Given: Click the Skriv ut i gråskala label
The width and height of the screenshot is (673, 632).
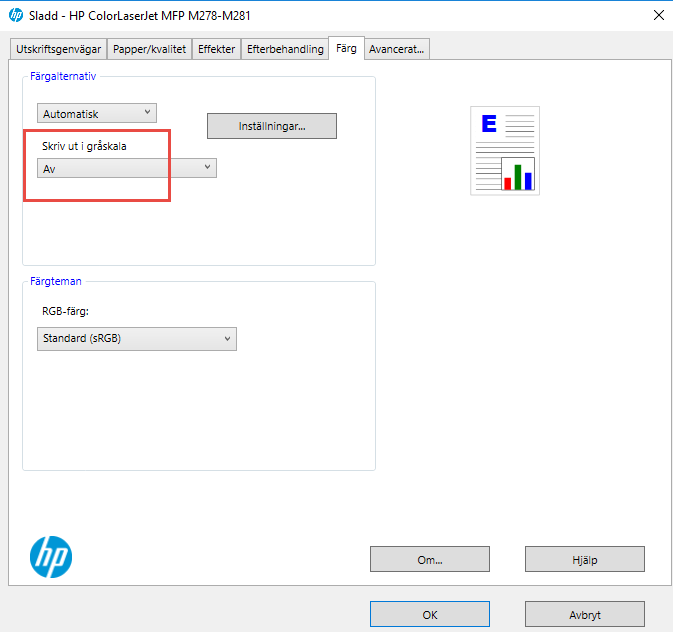Looking at the screenshot, I should point(84,146).
